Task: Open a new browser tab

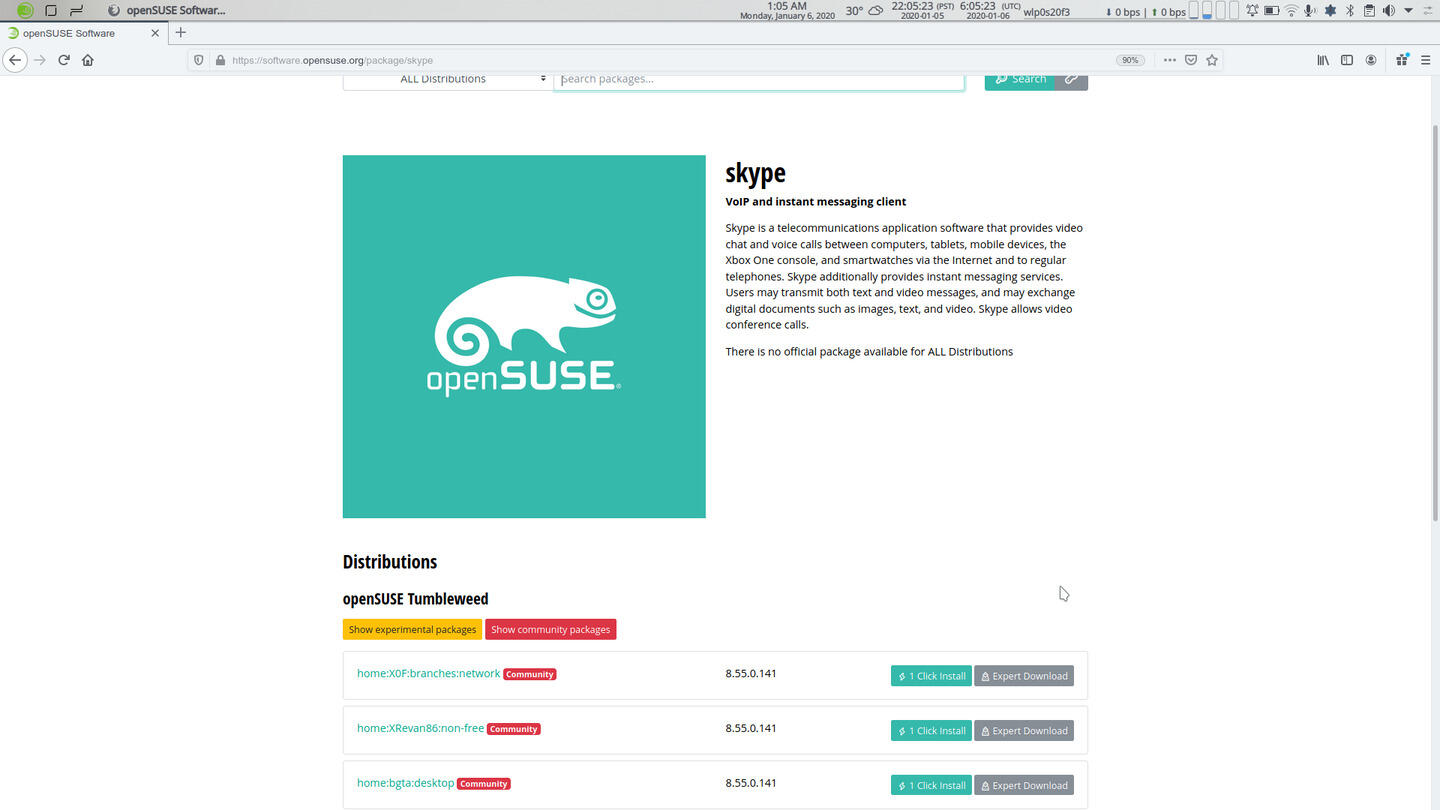Action: [181, 33]
